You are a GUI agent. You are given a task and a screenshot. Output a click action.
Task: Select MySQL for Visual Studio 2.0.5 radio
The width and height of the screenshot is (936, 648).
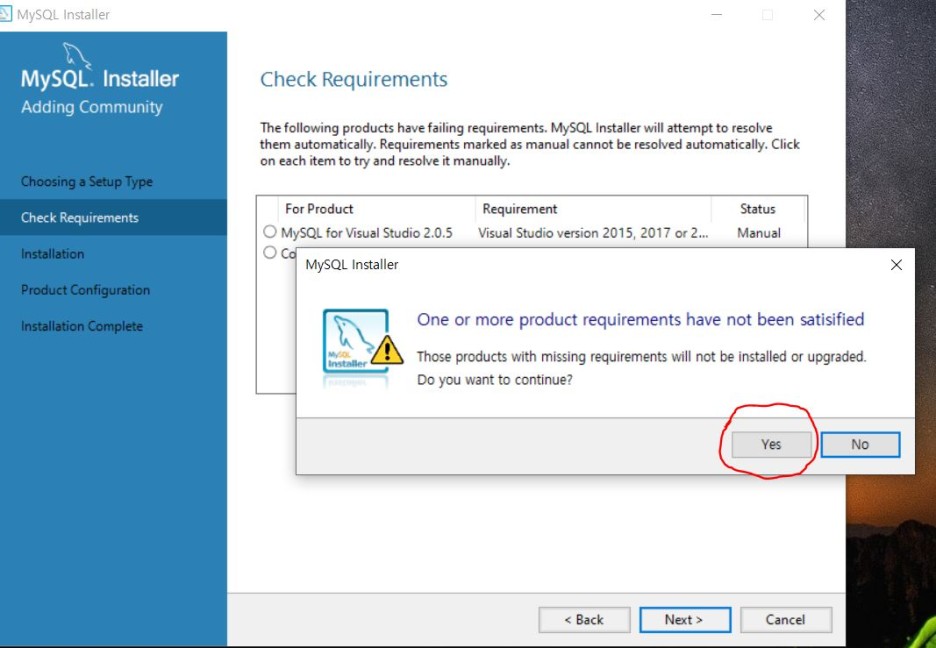point(270,232)
